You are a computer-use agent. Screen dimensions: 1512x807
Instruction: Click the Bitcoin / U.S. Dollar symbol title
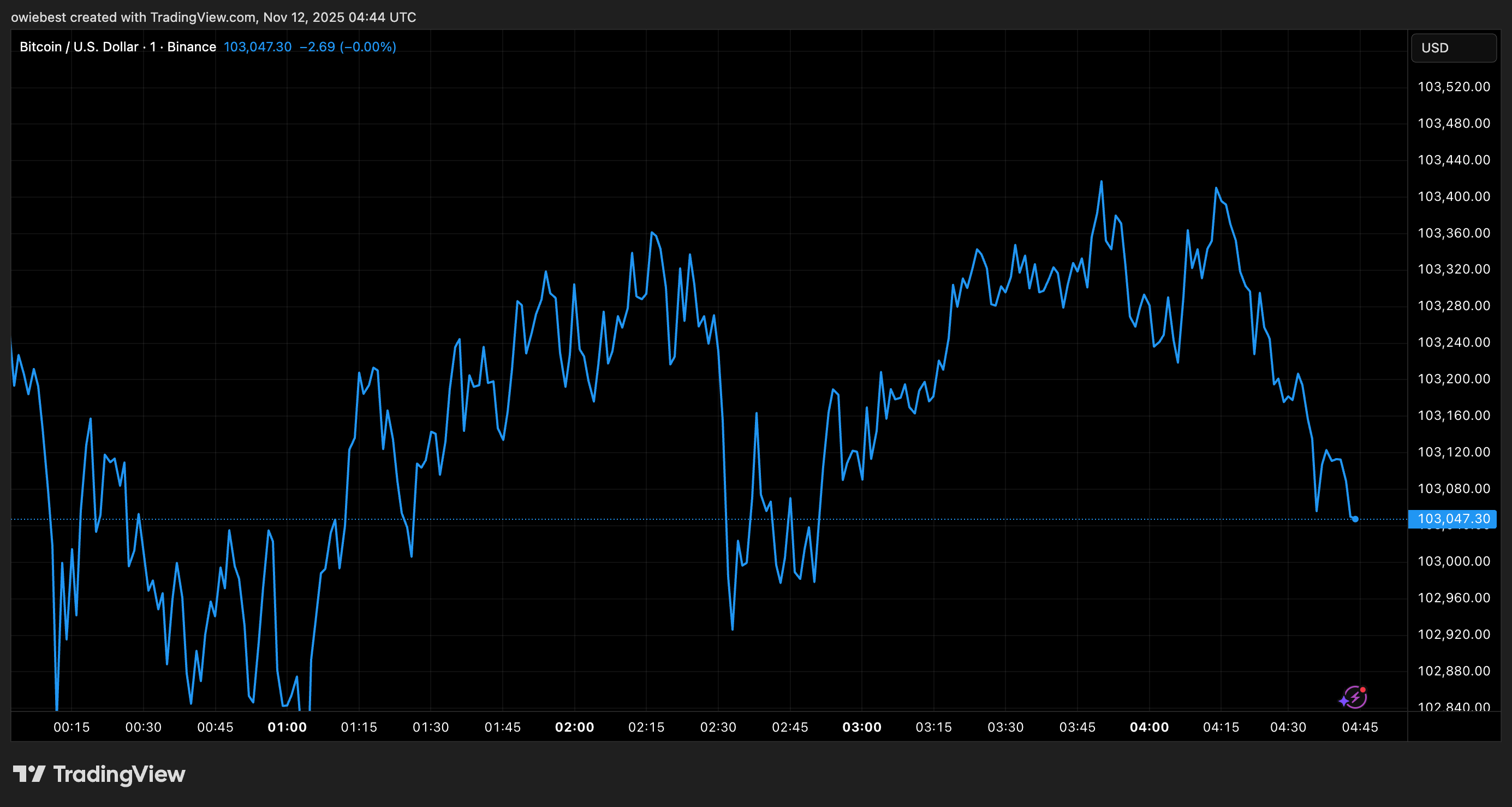(x=79, y=47)
